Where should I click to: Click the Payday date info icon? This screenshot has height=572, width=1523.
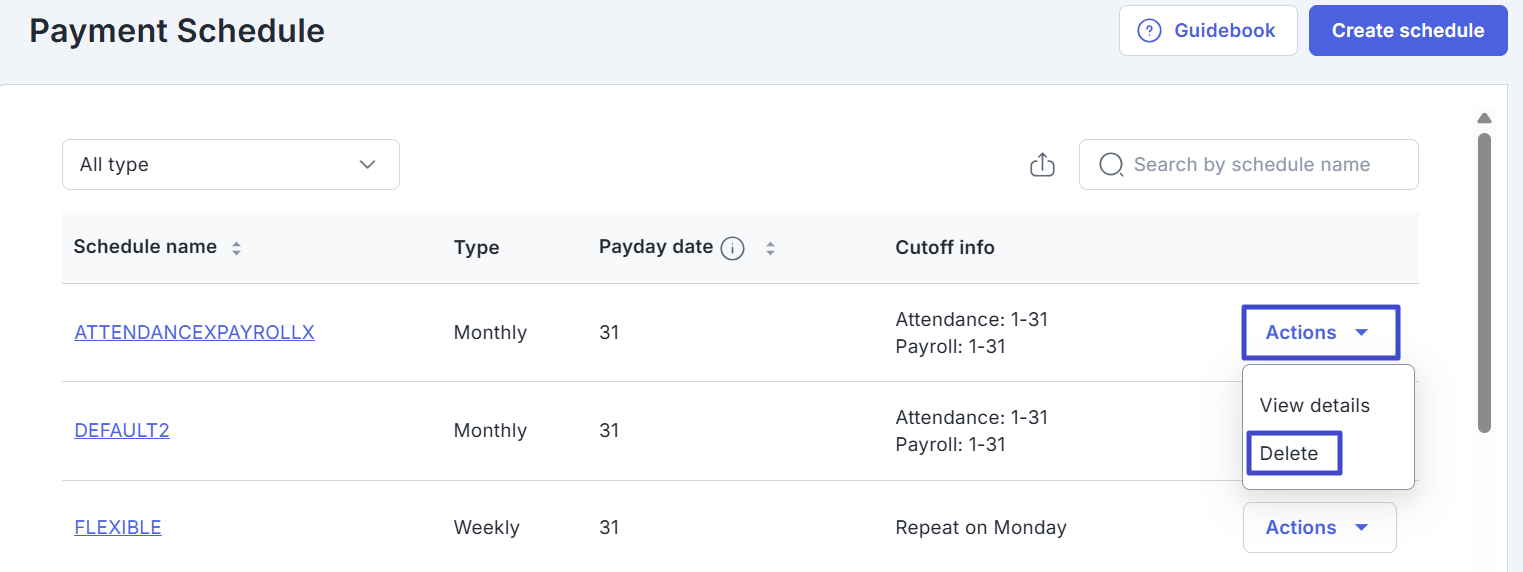(x=732, y=248)
